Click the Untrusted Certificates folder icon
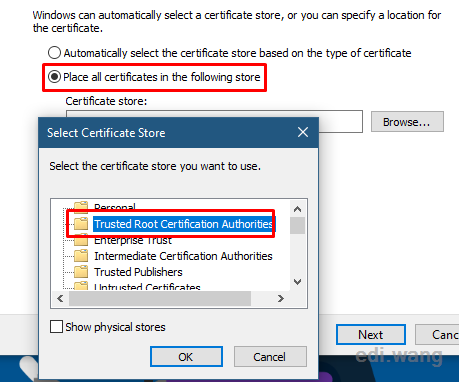Viewport: 459px width, 382px height. (x=81, y=286)
